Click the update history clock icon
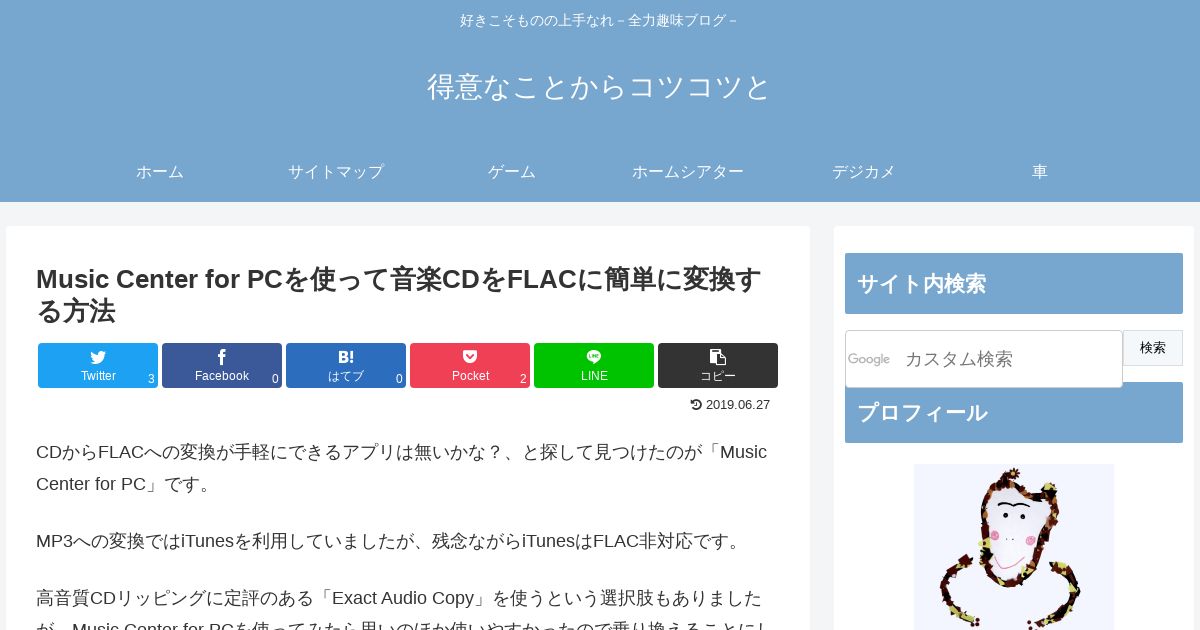 (x=696, y=405)
